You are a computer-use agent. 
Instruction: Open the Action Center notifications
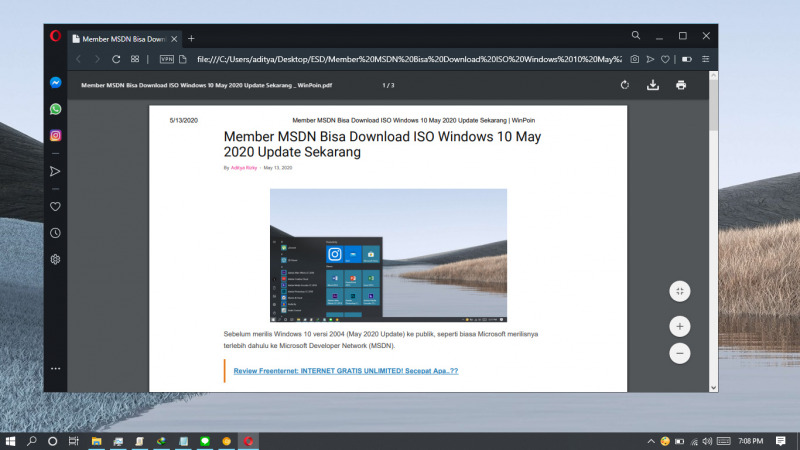(781, 441)
